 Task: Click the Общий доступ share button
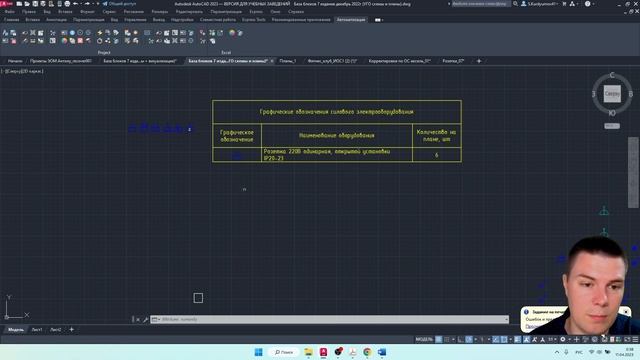[x=119, y=4]
